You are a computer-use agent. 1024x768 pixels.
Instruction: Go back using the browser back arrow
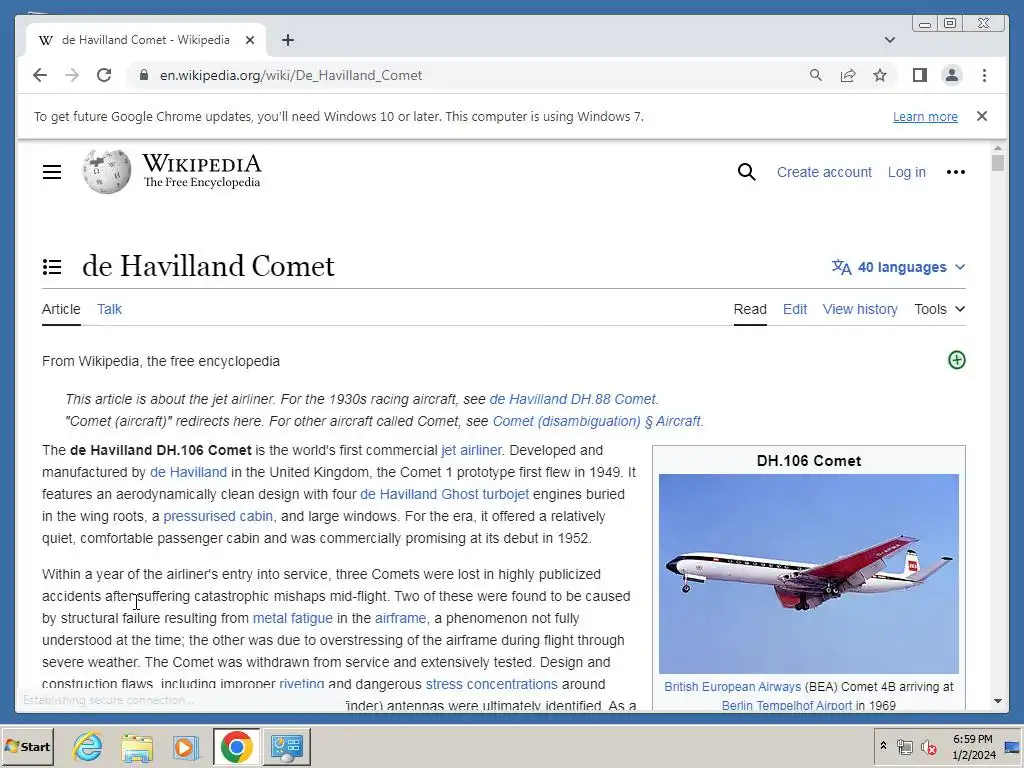pyautogui.click(x=40, y=75)
